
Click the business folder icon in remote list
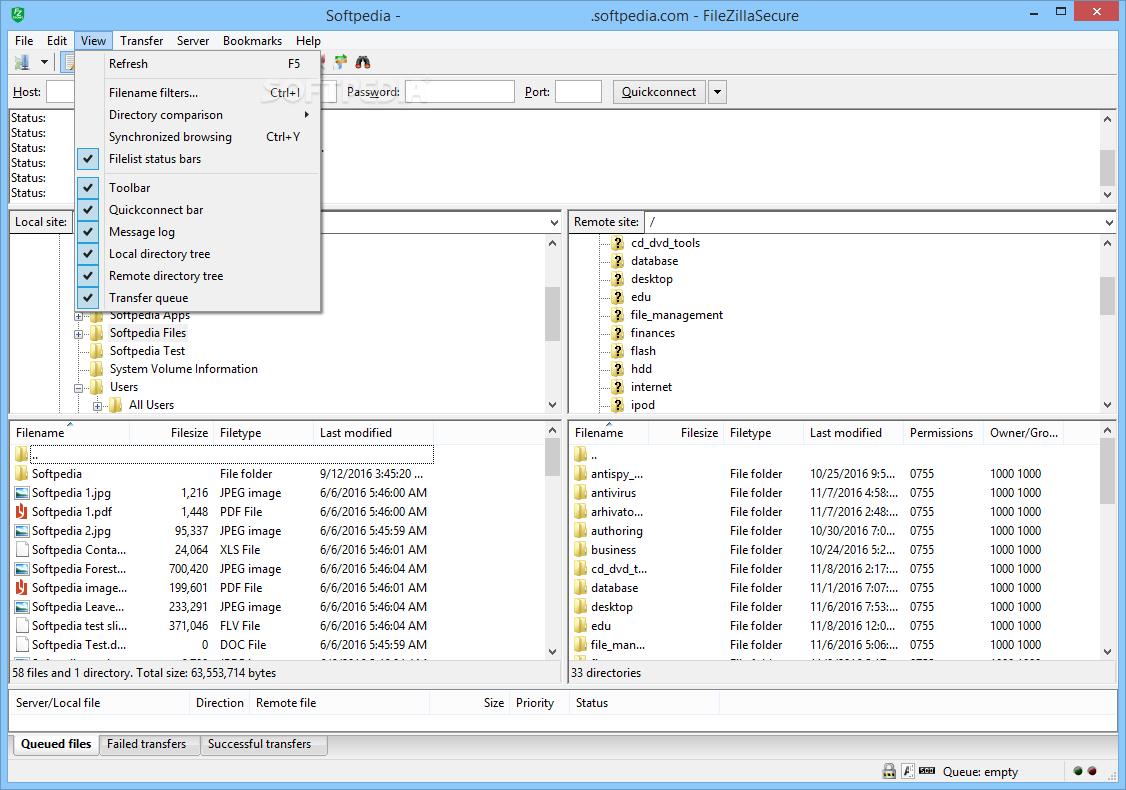click(581, 549)
